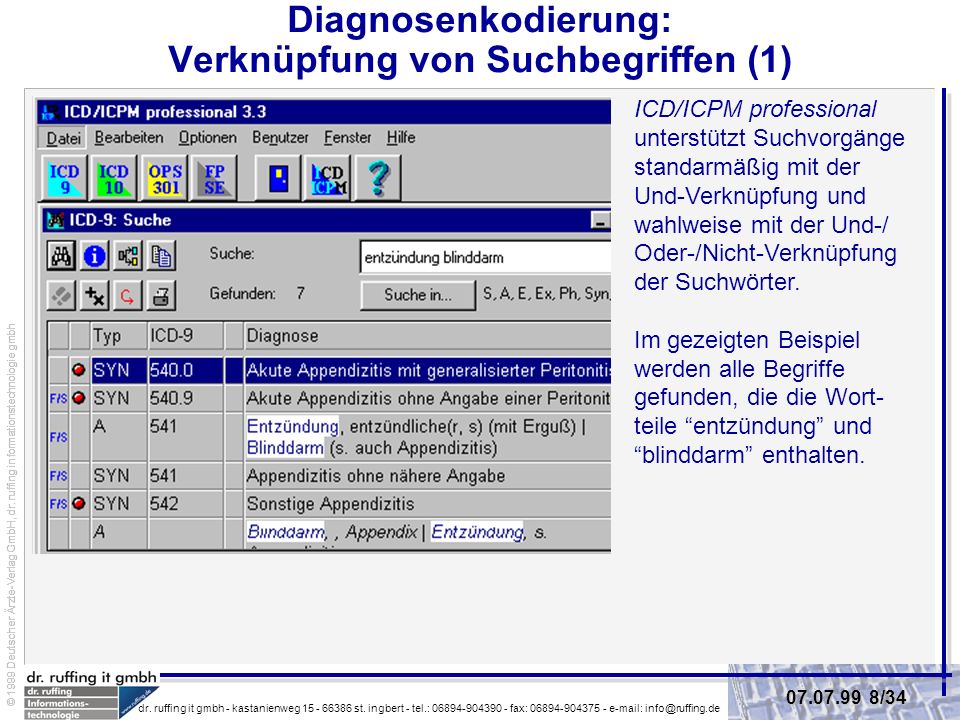The height and width of the screenshot is (720, 960).
Task: Click the ICD ICPM toolbar icon
Action: 328,178
